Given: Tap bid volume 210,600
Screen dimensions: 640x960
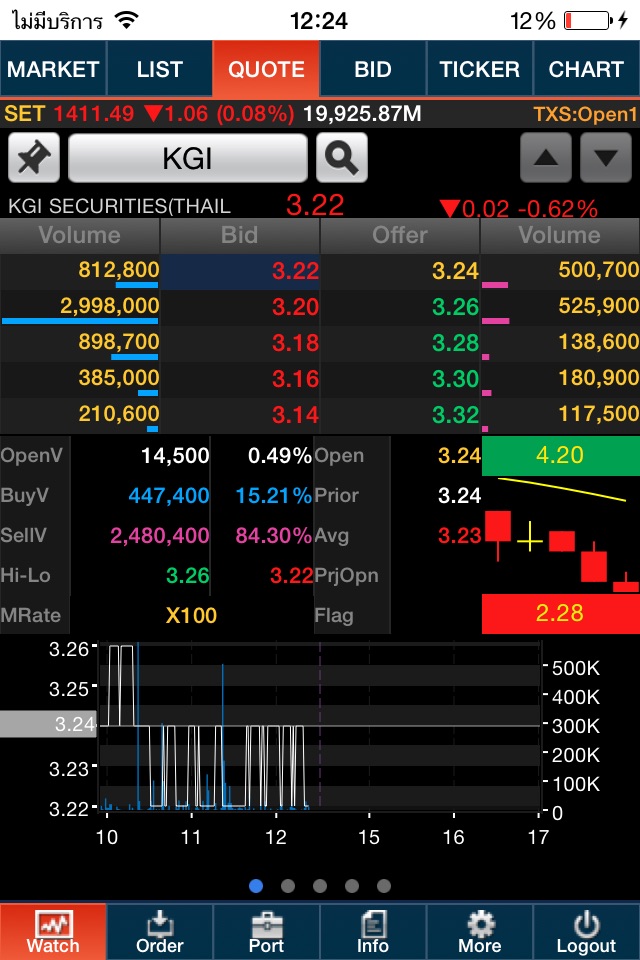Looking at the screenshot, I should [x=119, y=414].
